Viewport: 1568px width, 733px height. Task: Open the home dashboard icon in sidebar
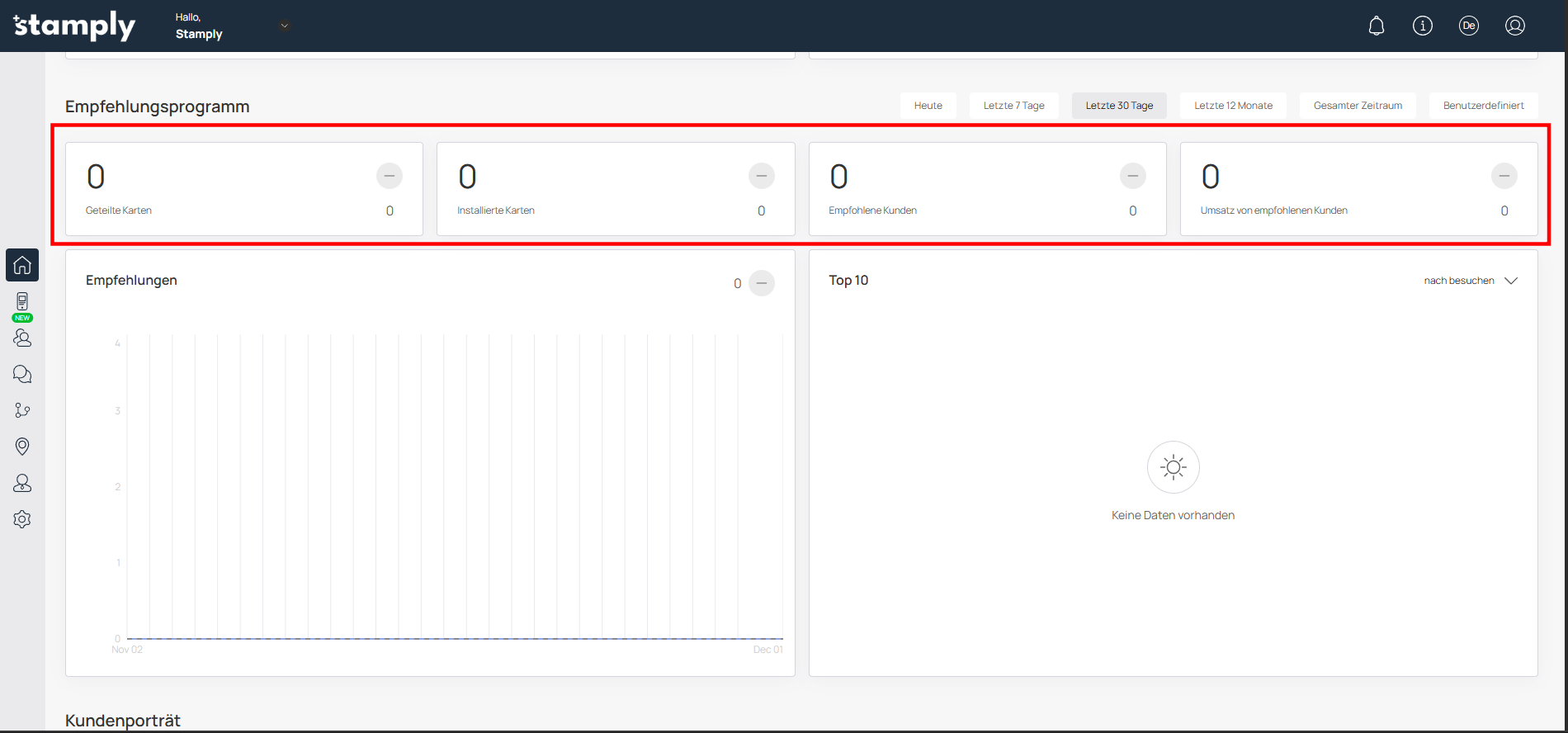[x=22, y=265]
